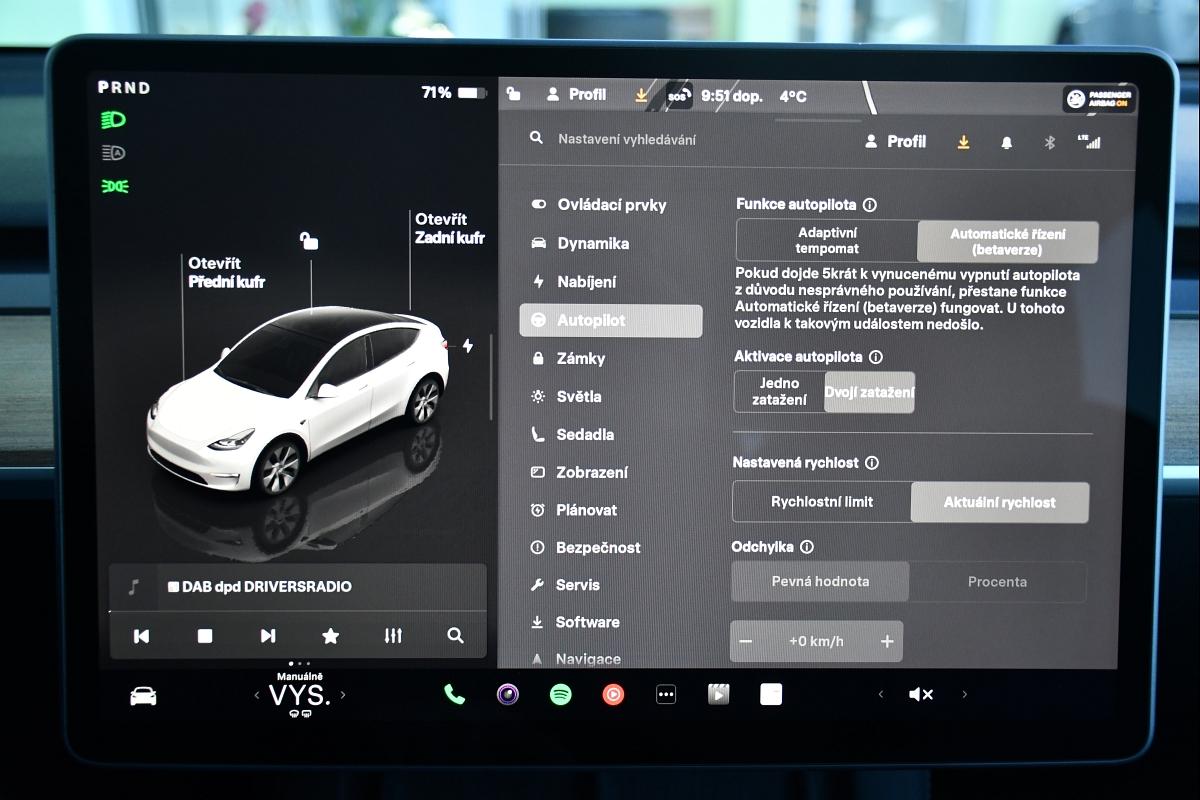
Task: Open the more apps ellipsis icon
Action: 666,695
